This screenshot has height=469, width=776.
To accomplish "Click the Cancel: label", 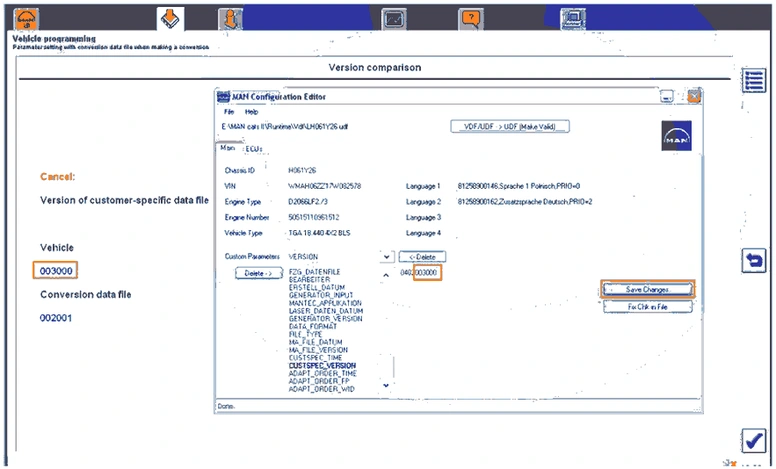I will 57,177.
